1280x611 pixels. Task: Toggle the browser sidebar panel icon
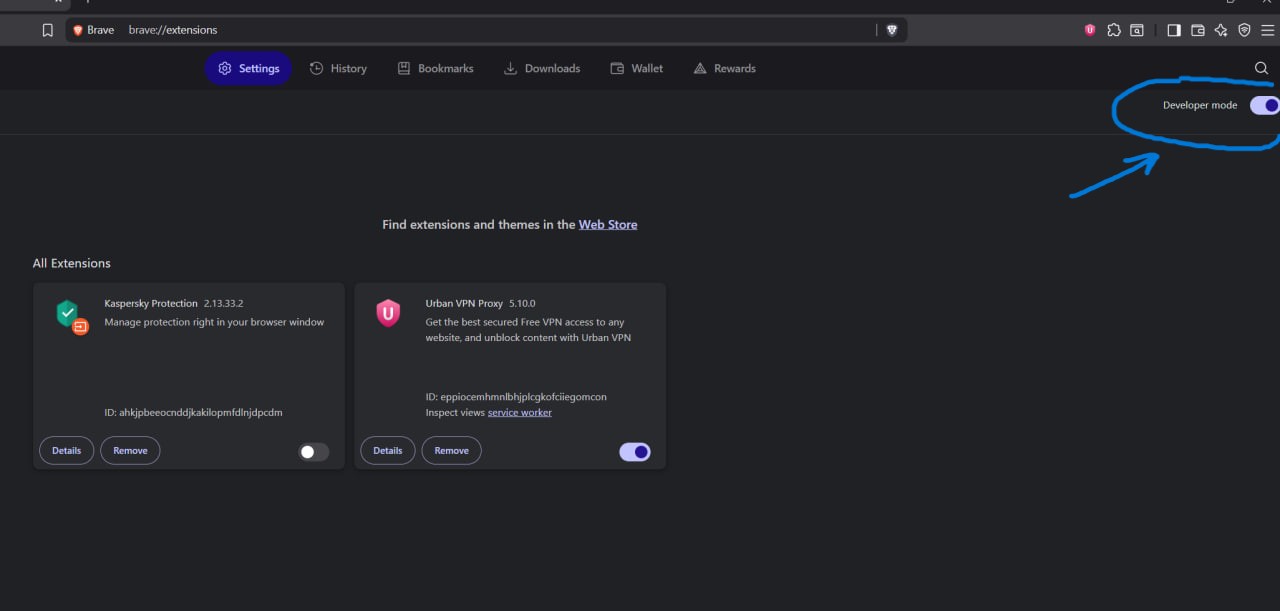point(1174,30)
